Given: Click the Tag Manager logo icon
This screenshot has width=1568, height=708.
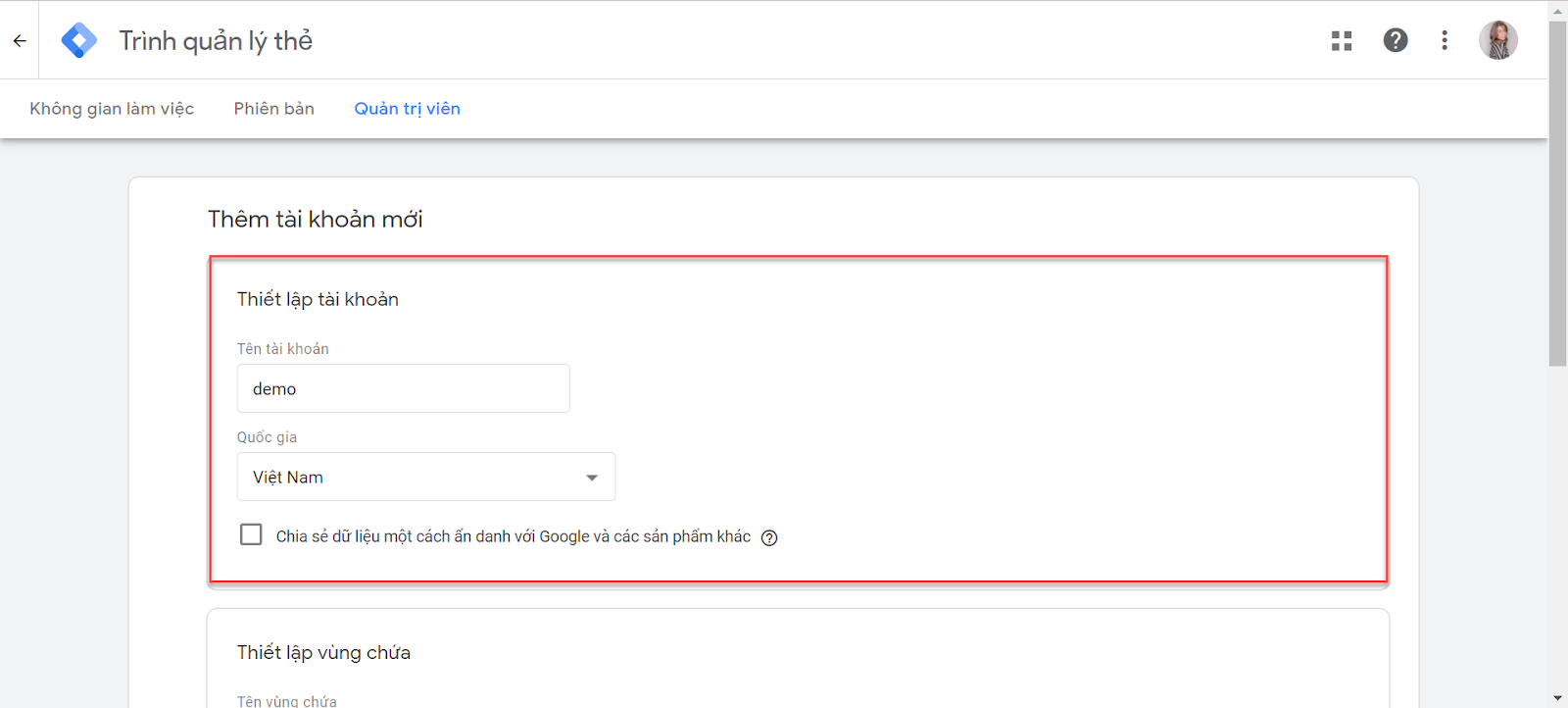Looking at the screenshot, I should click(78, 40).
